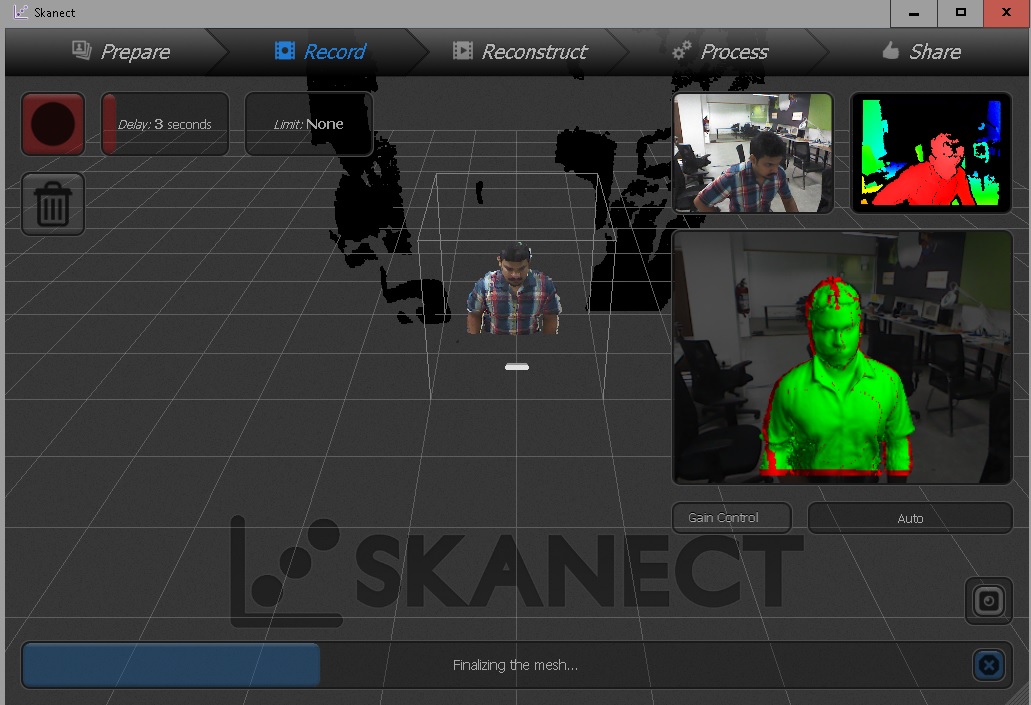This screenshot has height=705, width=1031.
Task: Delete the scan using the trash icon
Action: pos(53,204)
